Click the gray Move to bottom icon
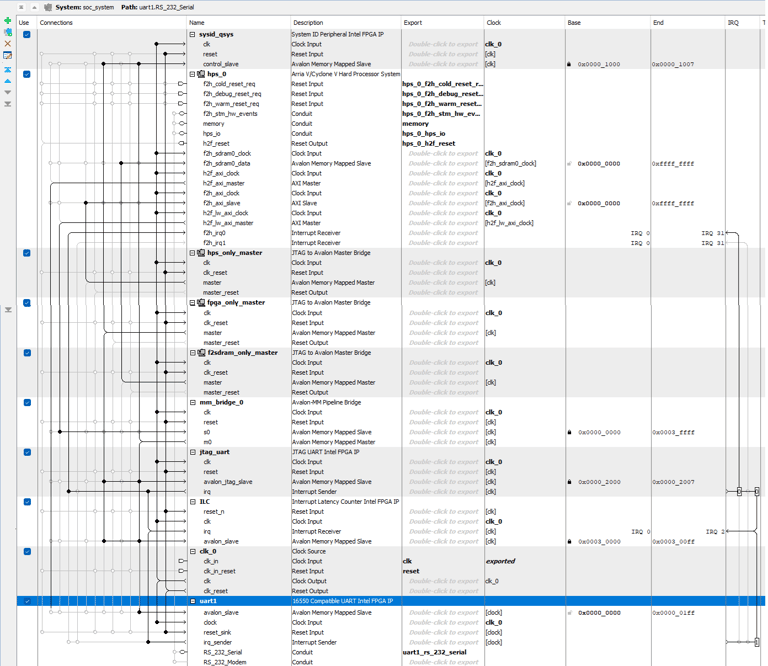Image resolution: width=768 pixels, height=666 pixels. (x=7, y=104)
